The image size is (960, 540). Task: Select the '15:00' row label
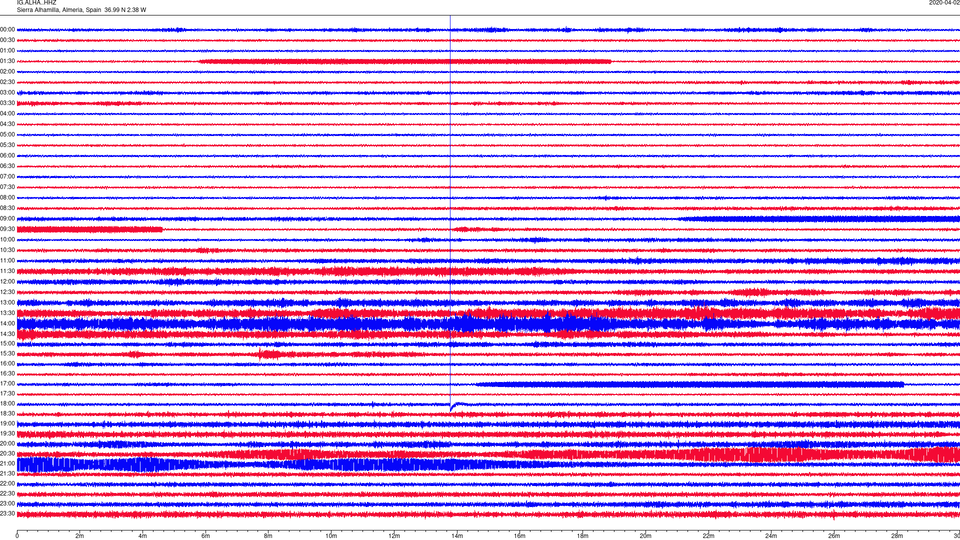click(7, 343)
